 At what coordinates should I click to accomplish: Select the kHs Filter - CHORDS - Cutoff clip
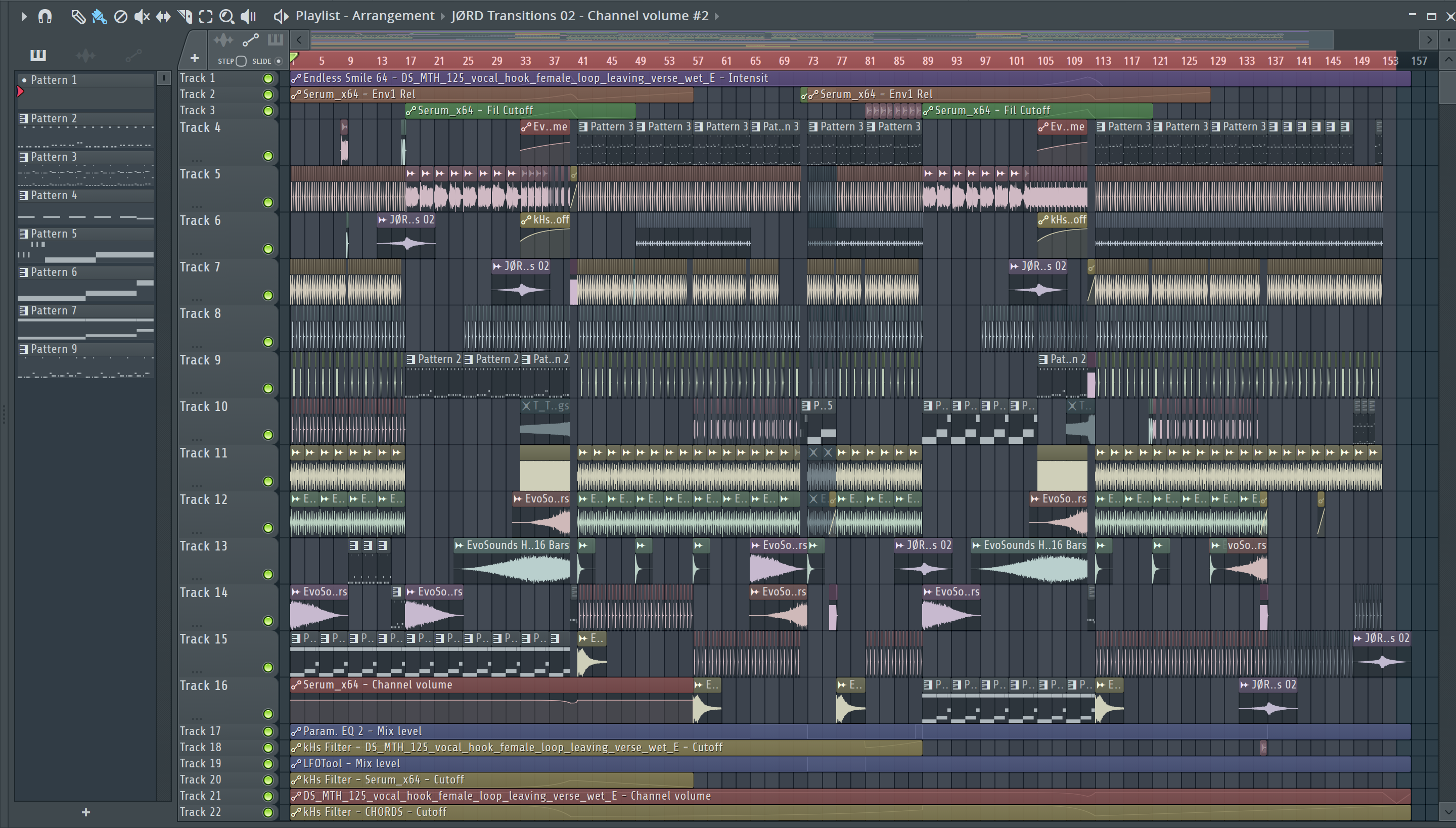pyautogui.click(x=850, y=813)
